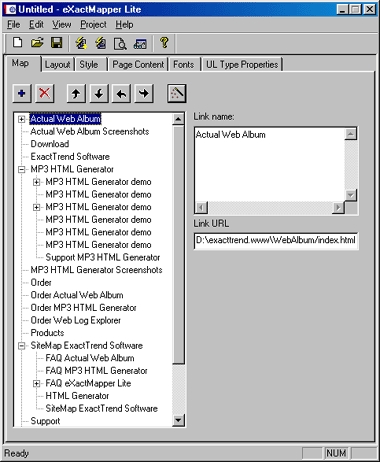Select Order Web Log Explorer tree item
Screen dimensions: 380x462
coord(75,320)
